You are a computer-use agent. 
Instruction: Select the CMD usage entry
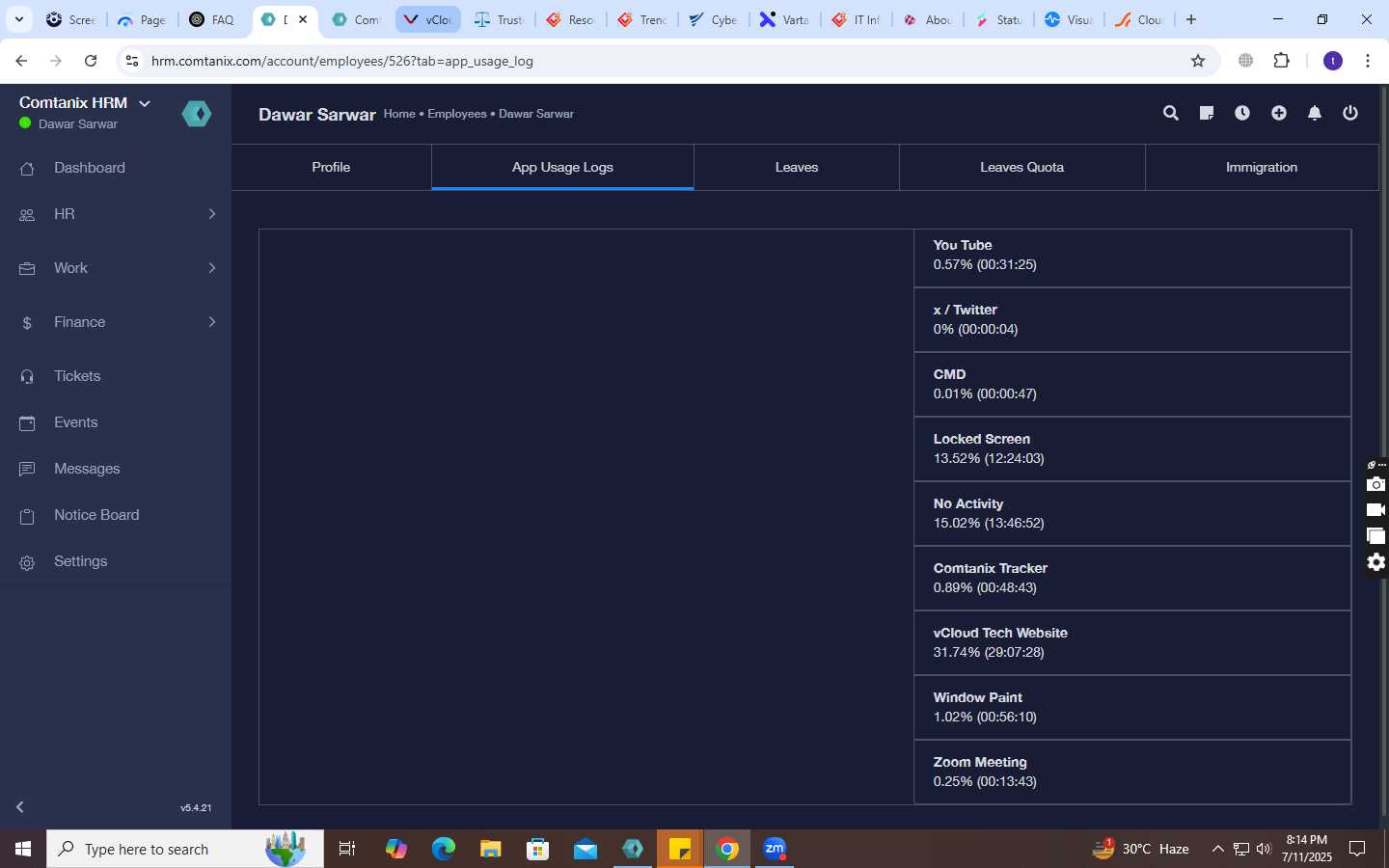[x=1132, y=384]
